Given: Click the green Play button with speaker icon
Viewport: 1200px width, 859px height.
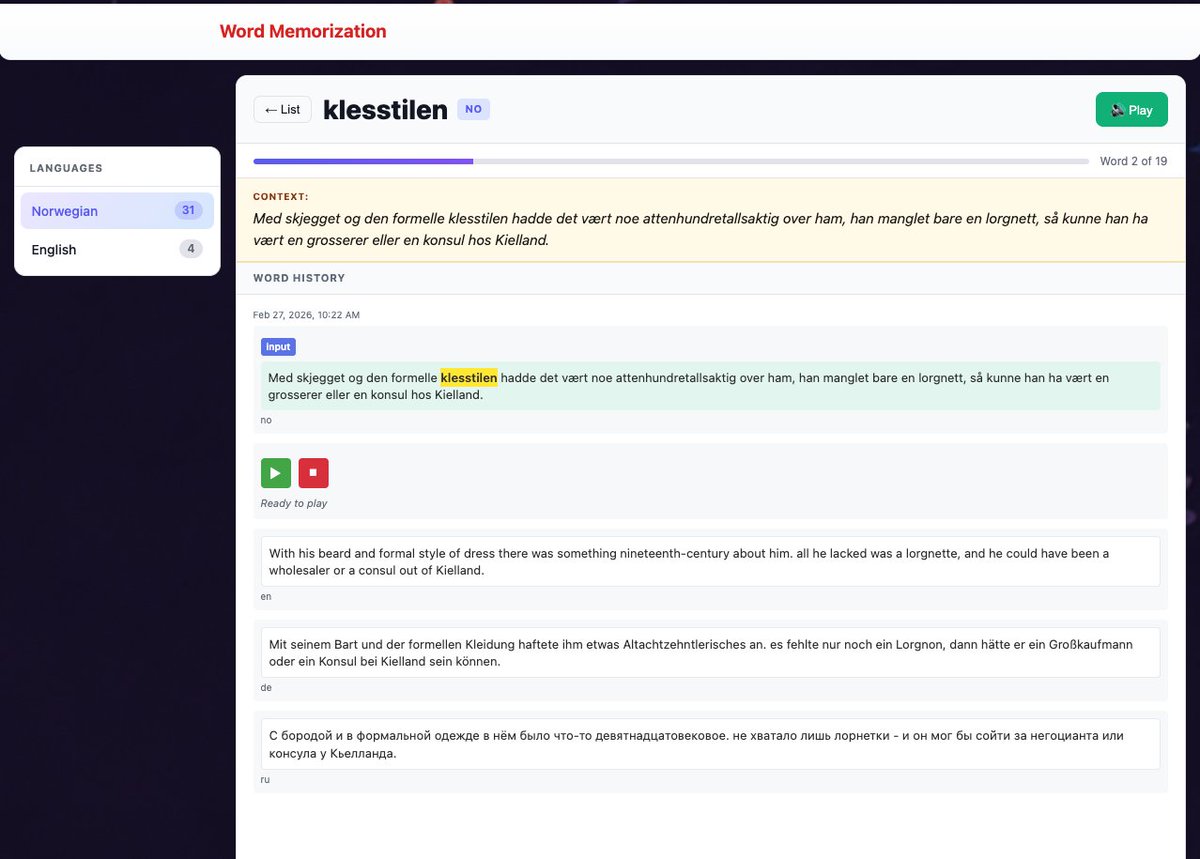Looking at the screenshot, I should tap(1131, 110).
